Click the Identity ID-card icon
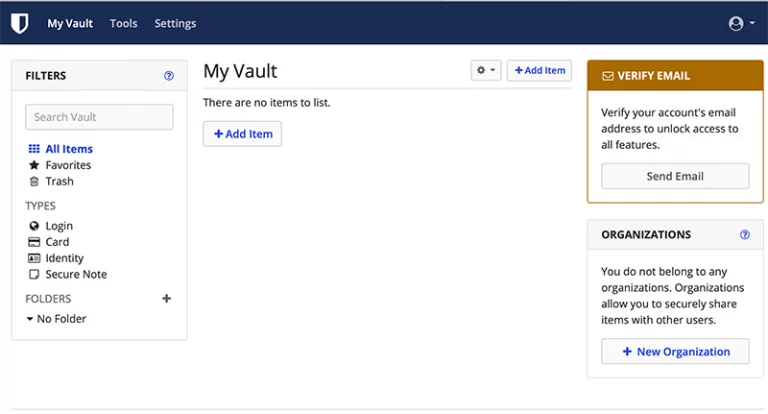 click(x=34, y=258)
